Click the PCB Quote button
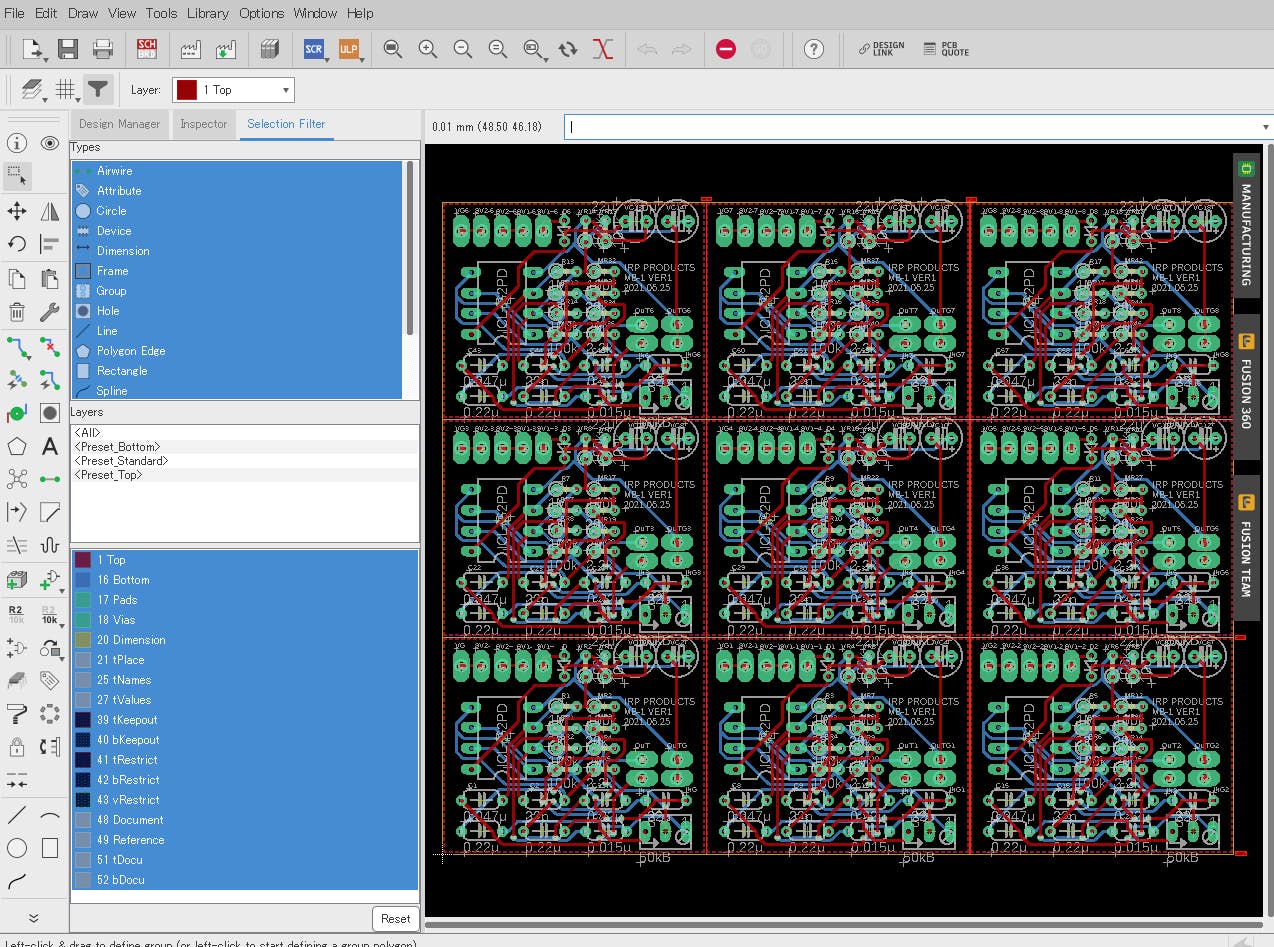Image resolution: width=1274 pixels, height=947 pixels. click(x=945, y=49)
